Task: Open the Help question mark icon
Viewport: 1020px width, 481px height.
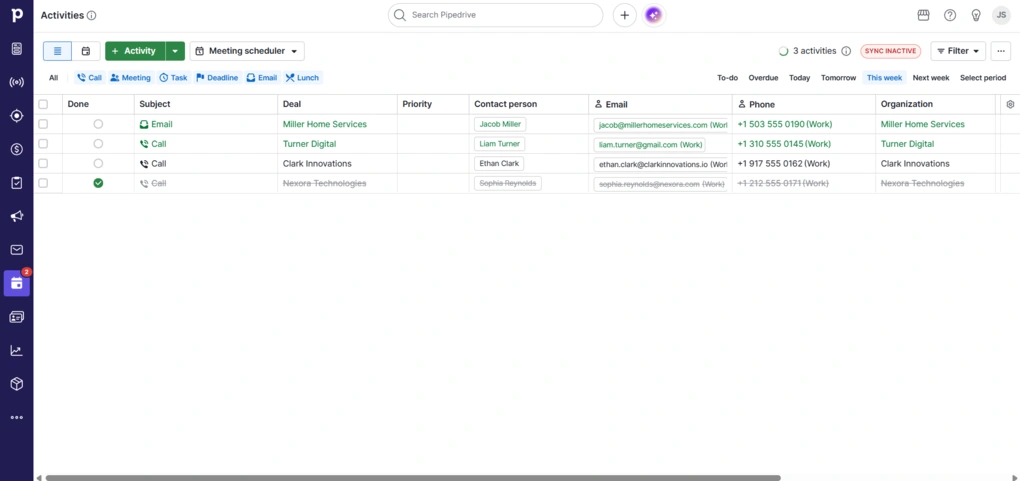Action: click(950, 15)
